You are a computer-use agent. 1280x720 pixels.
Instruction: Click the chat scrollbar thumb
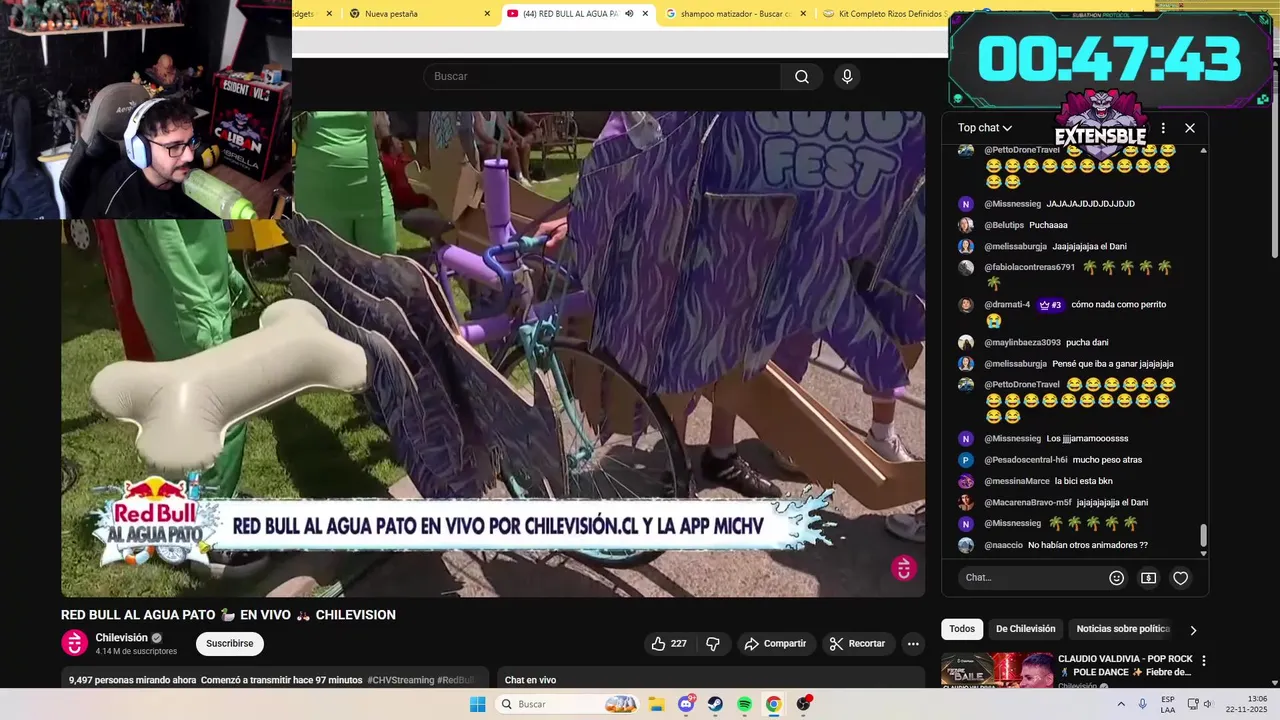(x=1203, y=536)
